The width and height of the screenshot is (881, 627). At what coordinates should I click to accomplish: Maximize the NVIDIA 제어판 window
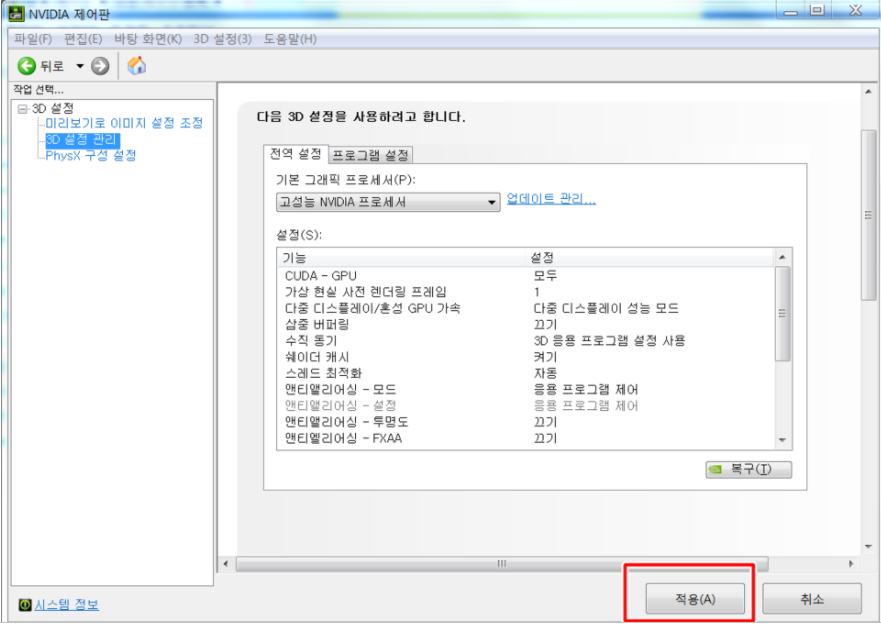point(817,10)
